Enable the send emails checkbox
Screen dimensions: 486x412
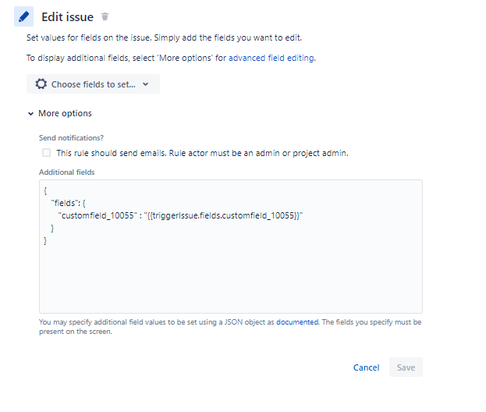point(46,153)
